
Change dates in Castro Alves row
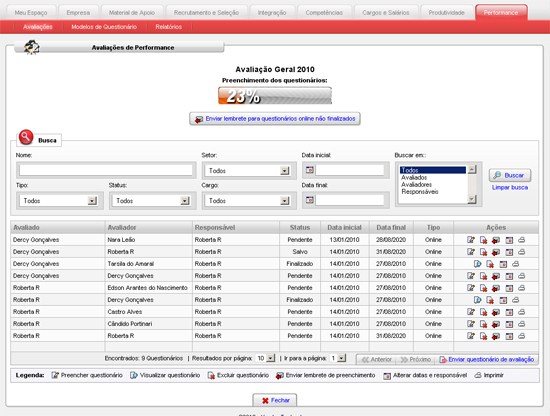click(x=509, y=312)
